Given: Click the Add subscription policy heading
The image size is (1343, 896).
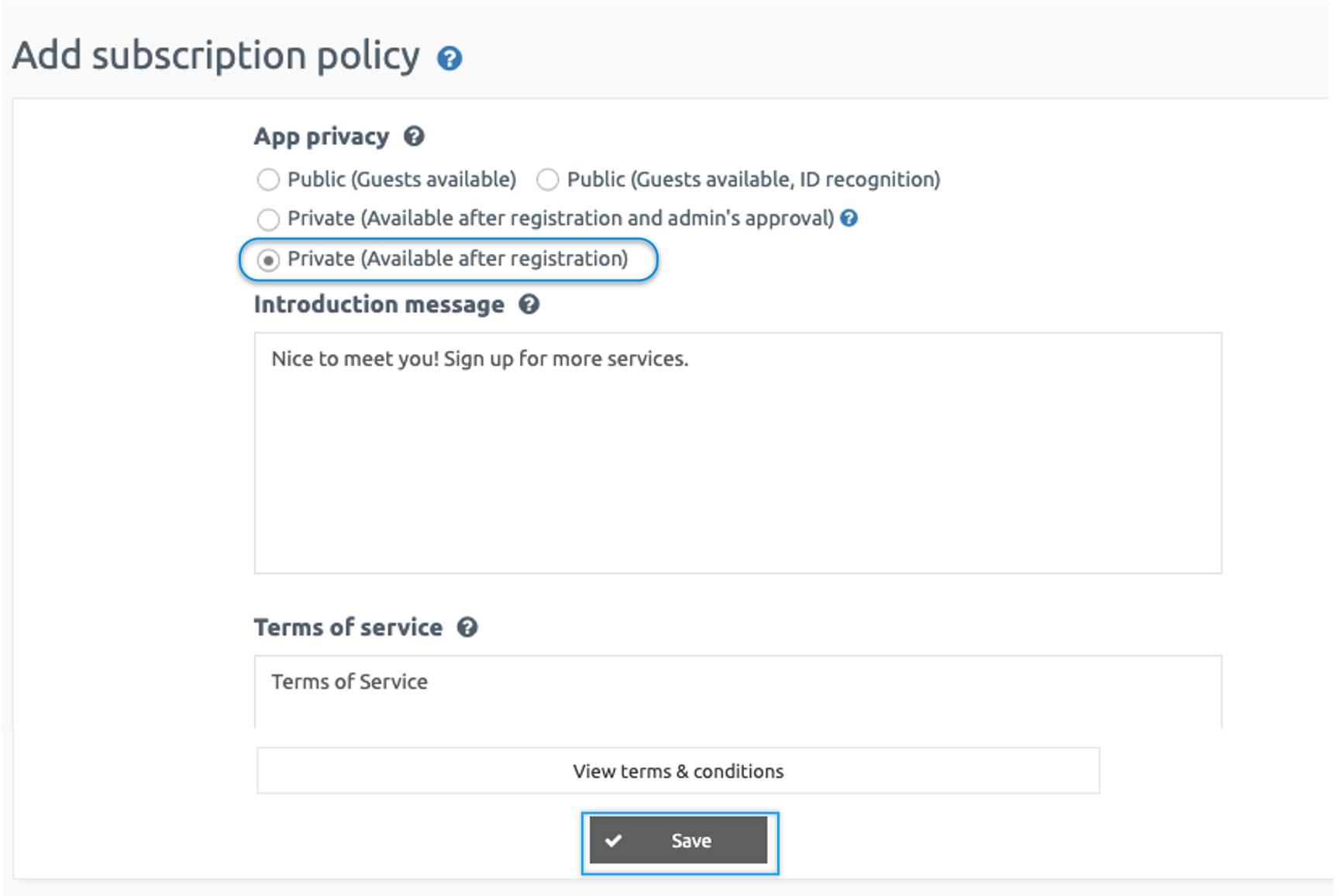Looking at the screenshot, I should click(x=216, y=56).
